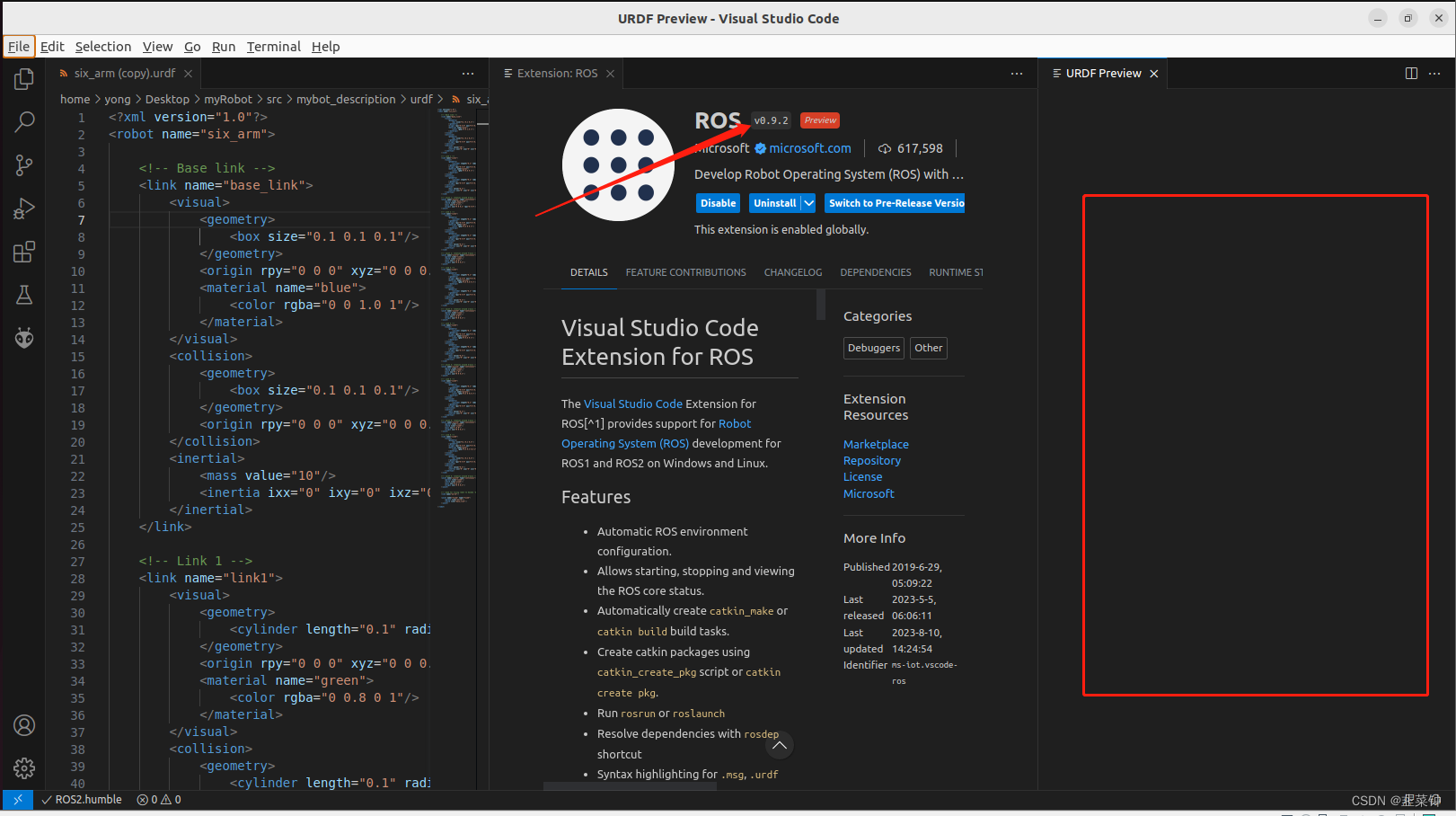Click line number 27 in the gutter
This screenshot has width=1456, height=816.
tap(78, 562)
